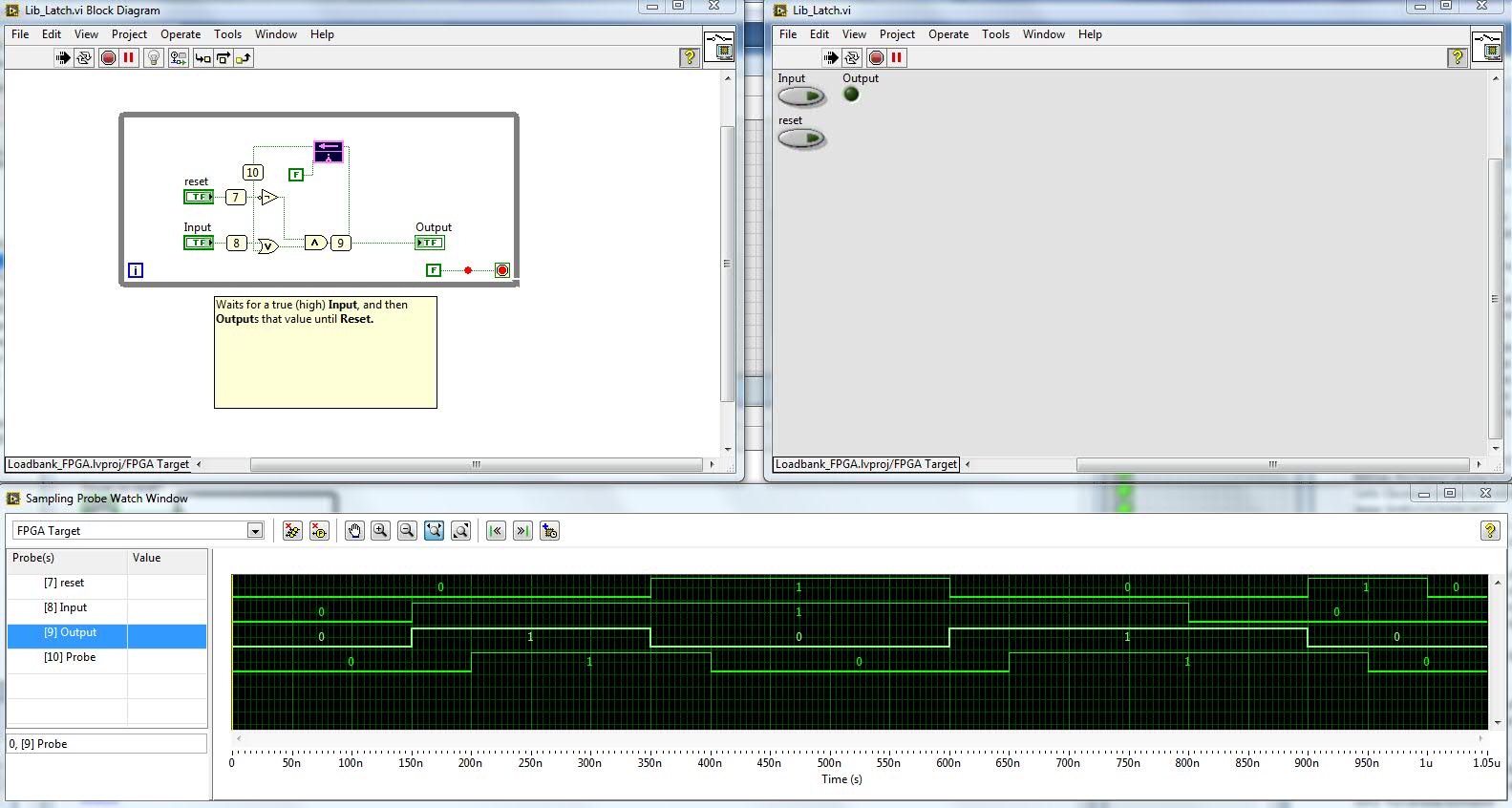Image resolution: width=1512 pixels, height=808 pixels.
Task: Click the Value column header
Action: pyautogui.click(x=167, y=558)
